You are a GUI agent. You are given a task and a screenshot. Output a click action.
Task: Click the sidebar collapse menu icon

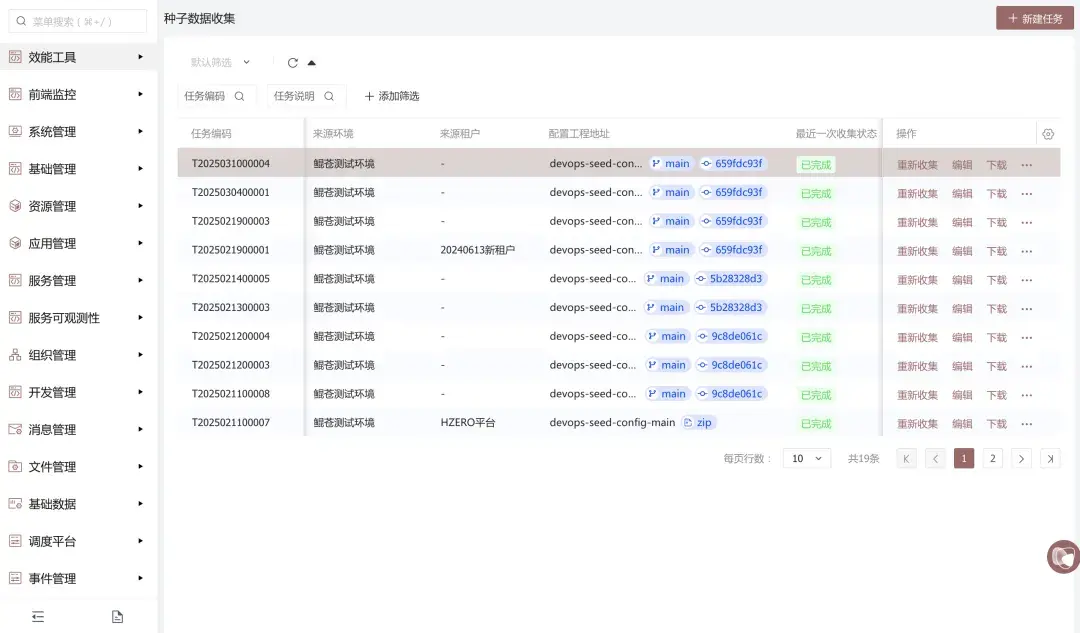point(38,617)
